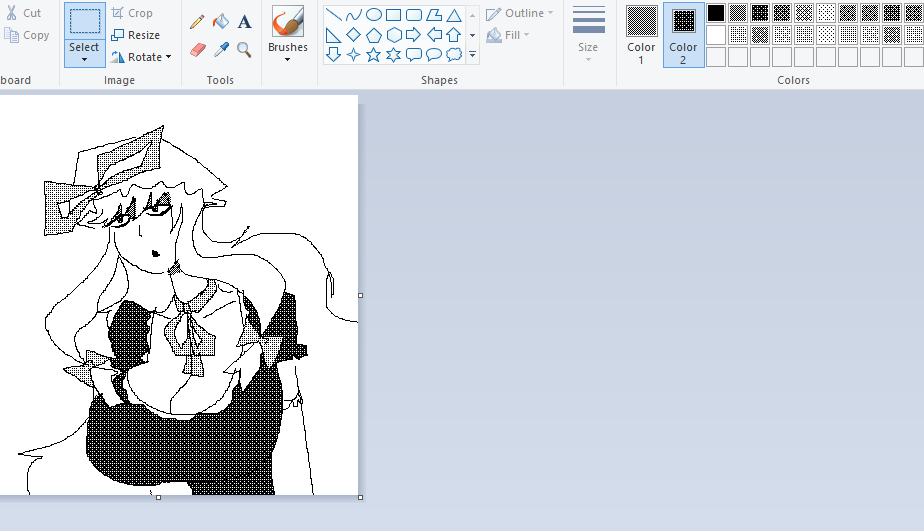
Task: Choose the Triangle shape
Action: coord(454,15)
